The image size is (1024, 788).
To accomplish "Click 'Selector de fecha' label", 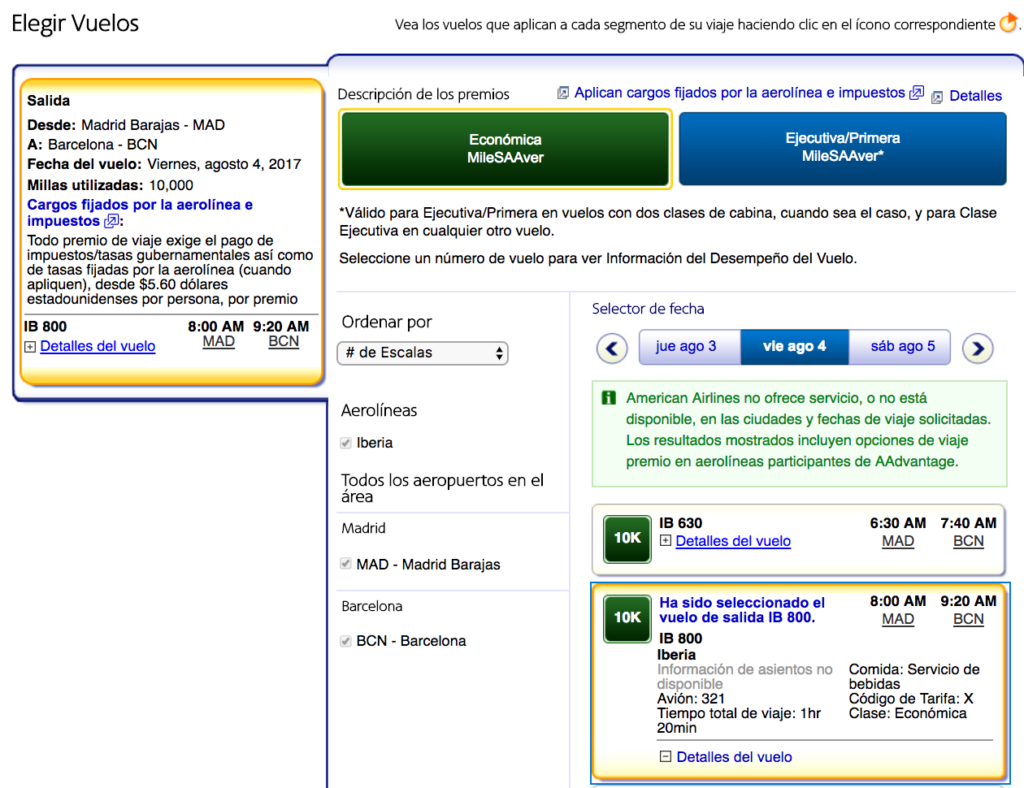I will [x=648, y=309].
